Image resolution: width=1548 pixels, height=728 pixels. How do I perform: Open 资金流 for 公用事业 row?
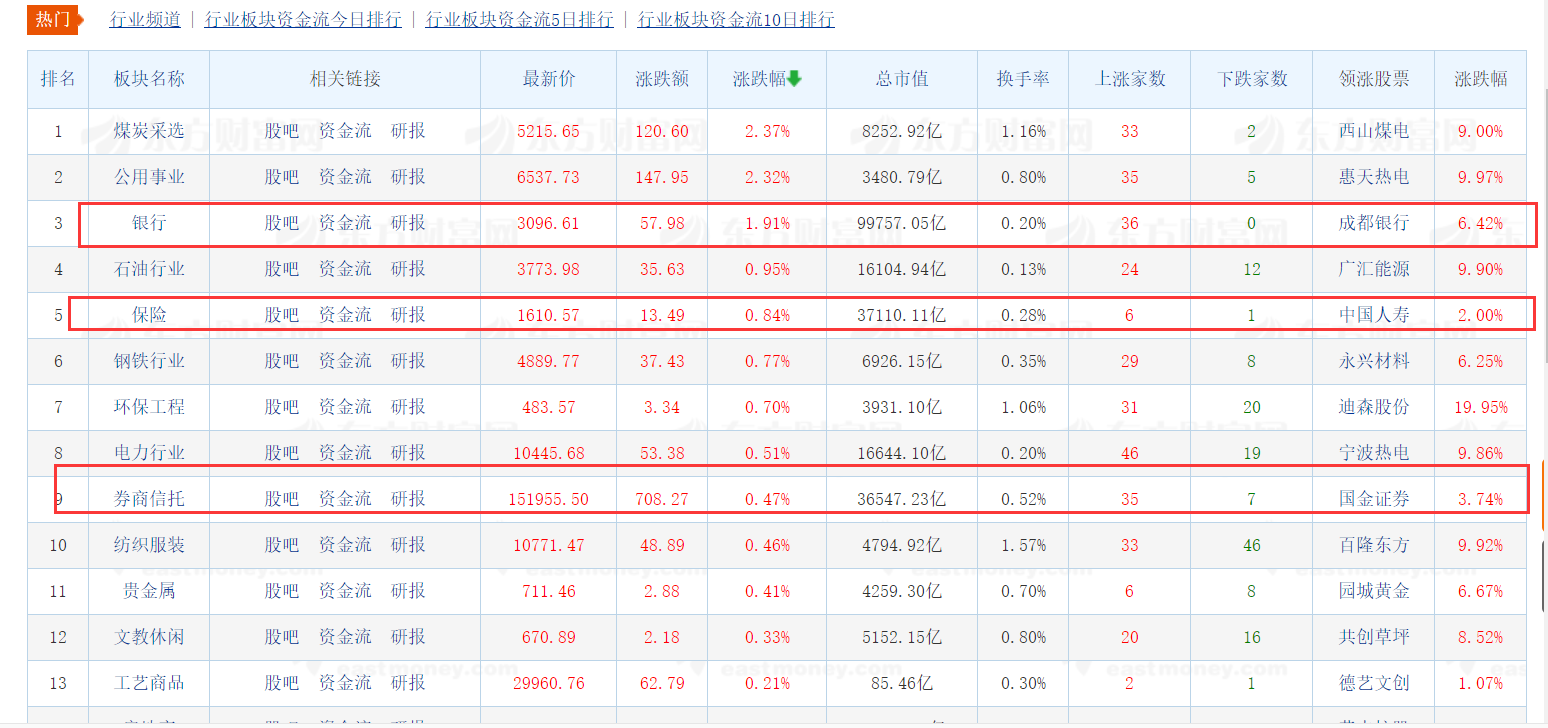(345, 177)
